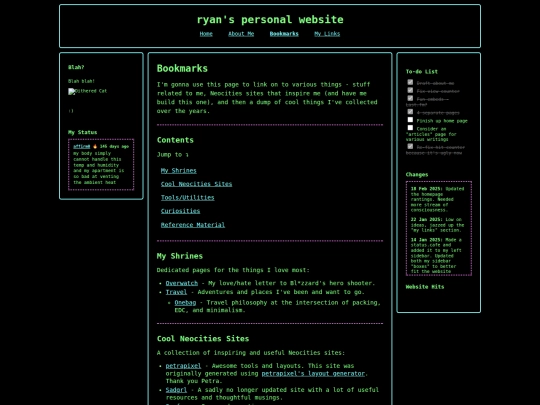Screen dimensions: 540x405
Task: Jump to the Tools/Utilities section
Action: pos(188,198)
